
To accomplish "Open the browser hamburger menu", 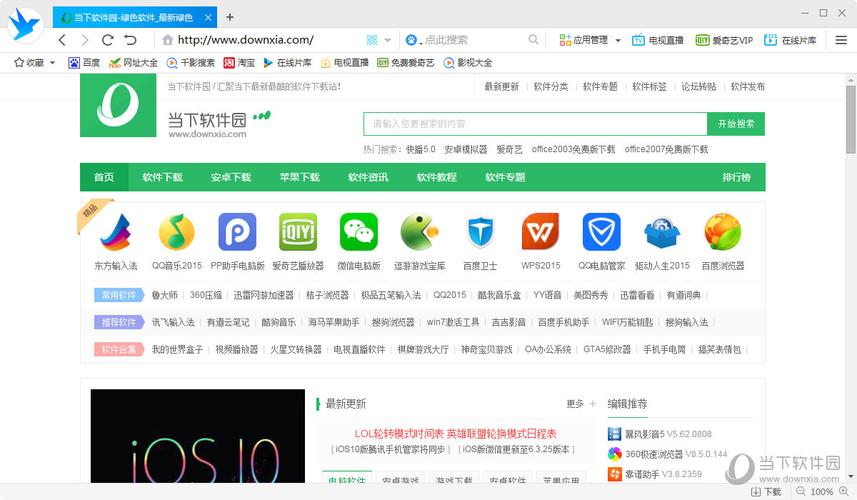I will click(840, 40).
